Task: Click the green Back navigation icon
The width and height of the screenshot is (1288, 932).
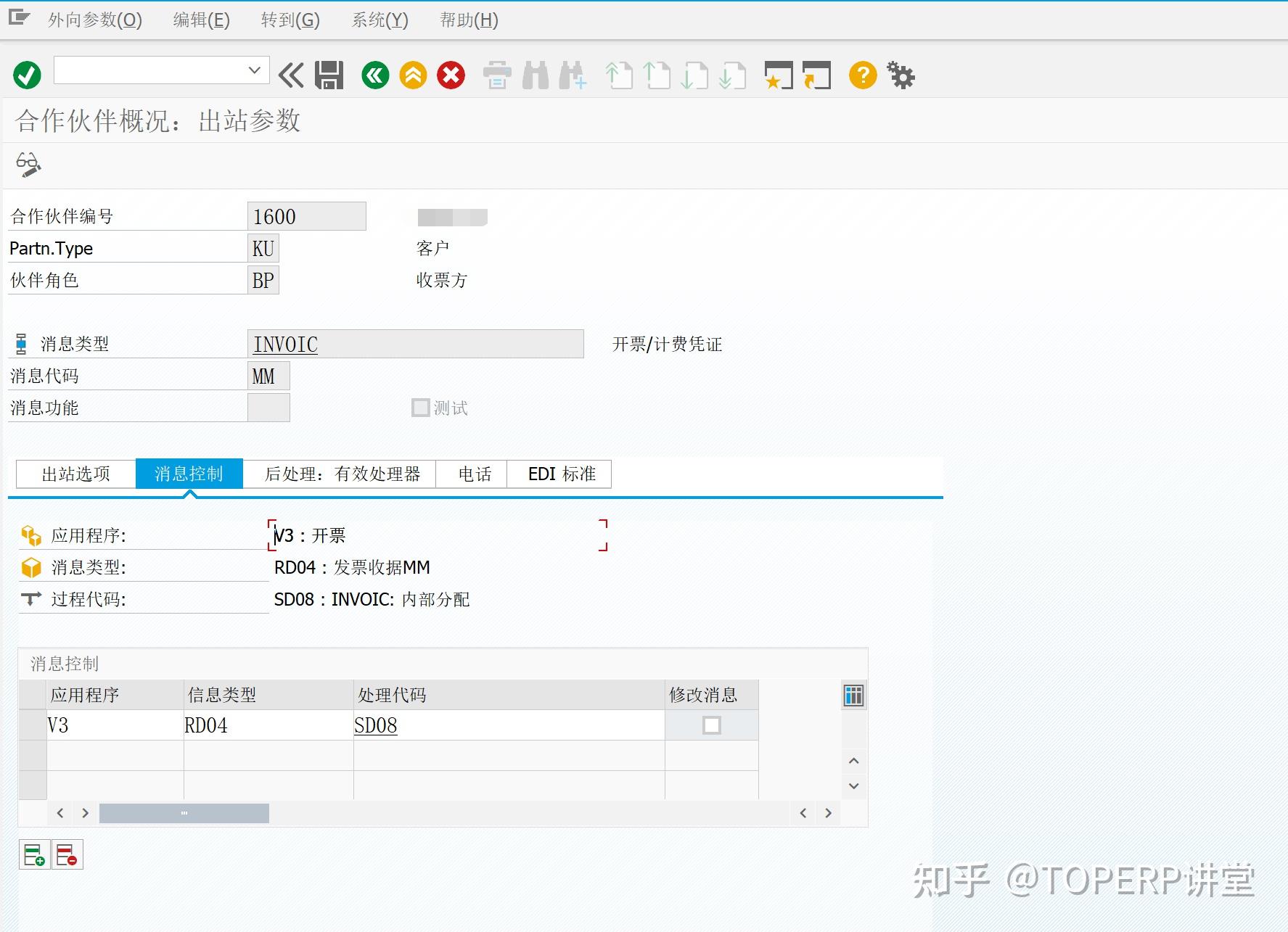Action: (x=374, y=75)
